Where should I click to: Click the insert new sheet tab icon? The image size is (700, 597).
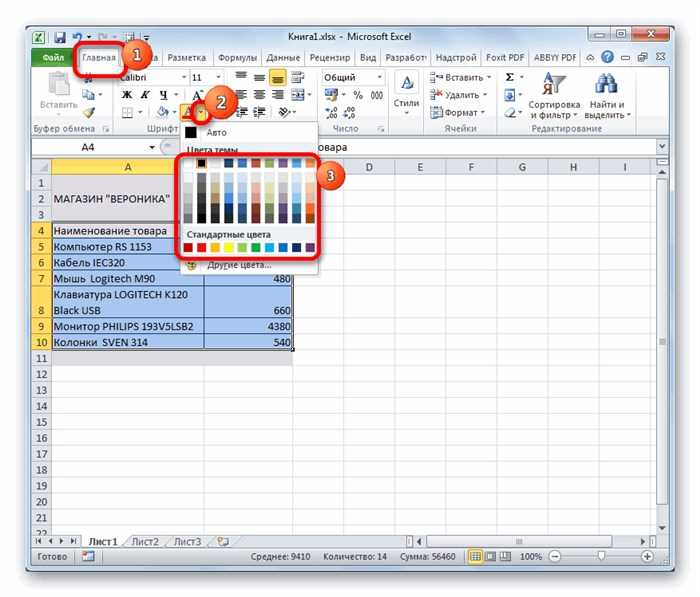pos(223,542)
